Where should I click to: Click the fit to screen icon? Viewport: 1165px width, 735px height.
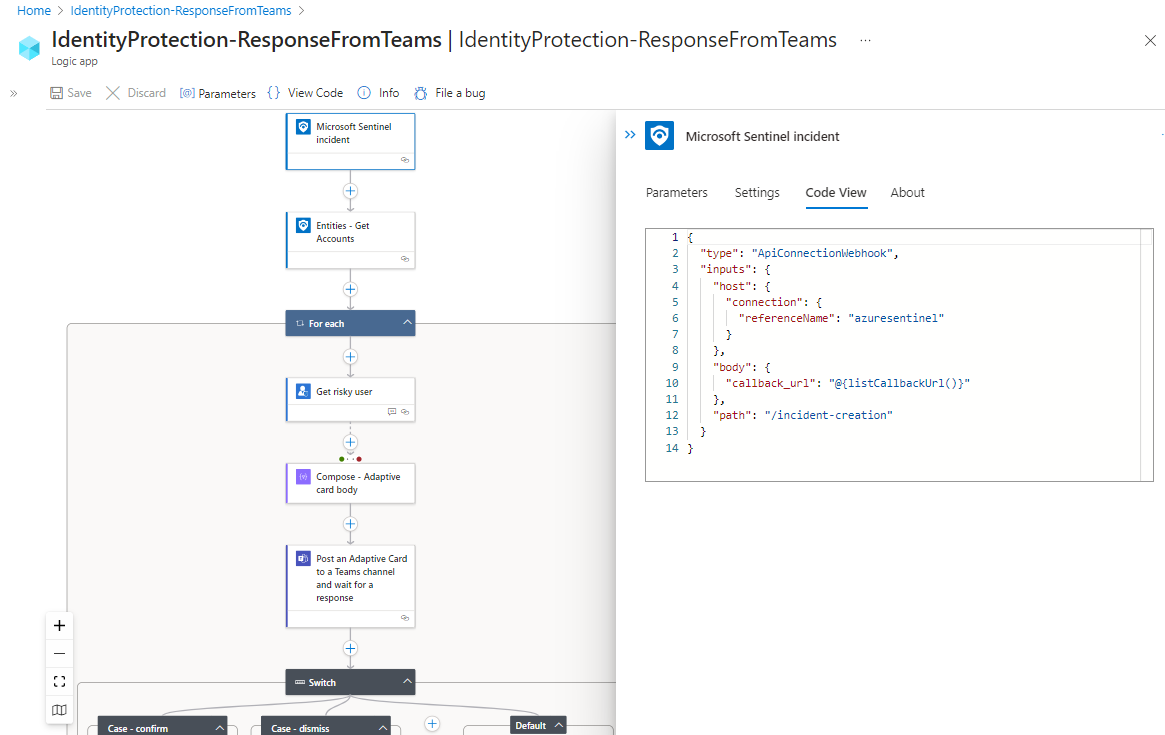point(59,682)
